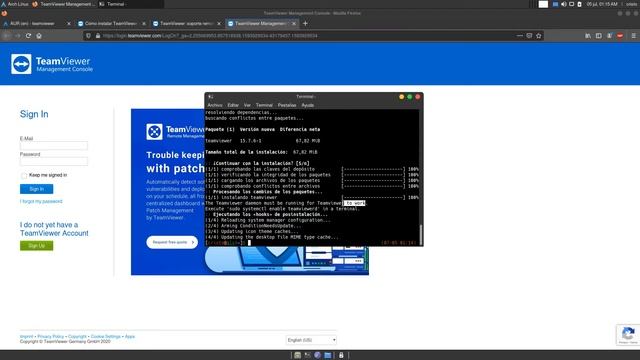Screen dimensions: 640x360
Task: Maximize the Terminal with green button
Action: click(x=410, y=97)
